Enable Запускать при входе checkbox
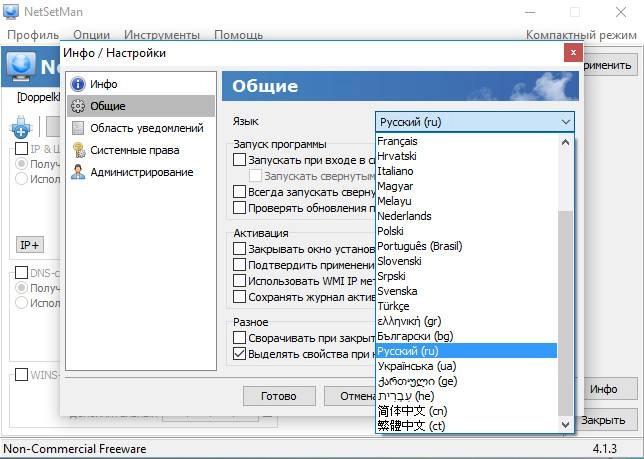Screen dimensions: 644x459 [x=239, y=160]
